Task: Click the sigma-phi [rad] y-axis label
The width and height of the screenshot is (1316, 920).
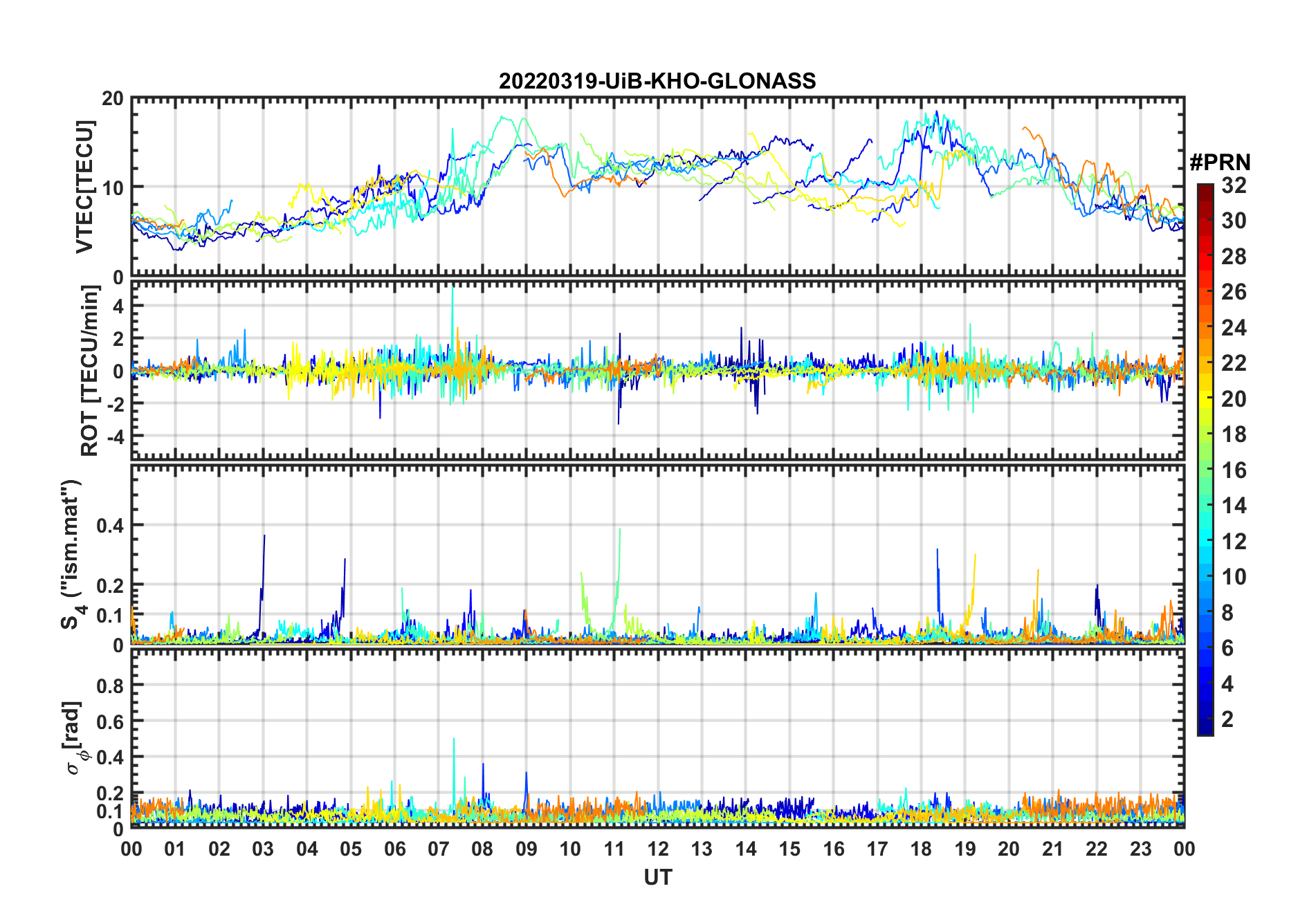Action: 73,738
